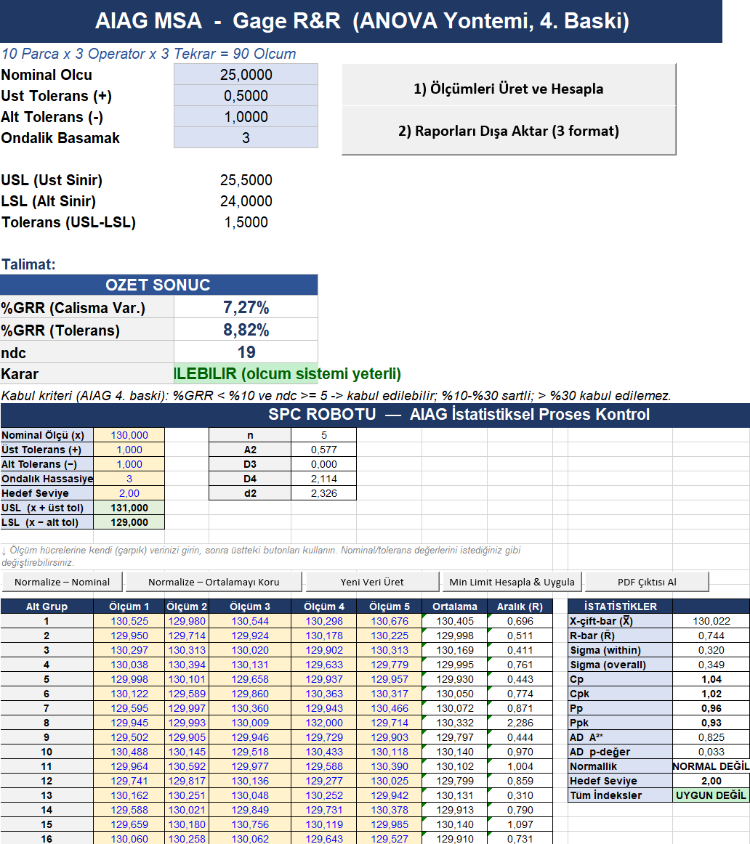The image size is (750, 844).
Task: Select the Ust Tolerans (+) value 0,5000
Action: (x=246, y=95)
